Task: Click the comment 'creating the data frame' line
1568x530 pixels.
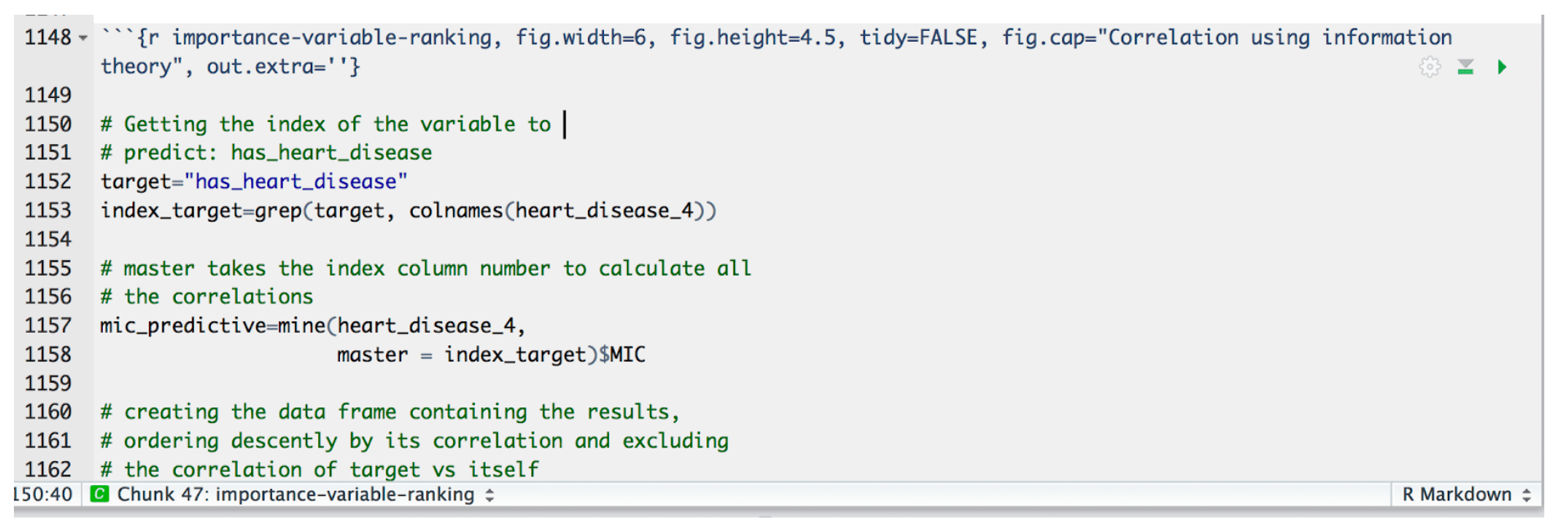Action: (389, 412)
